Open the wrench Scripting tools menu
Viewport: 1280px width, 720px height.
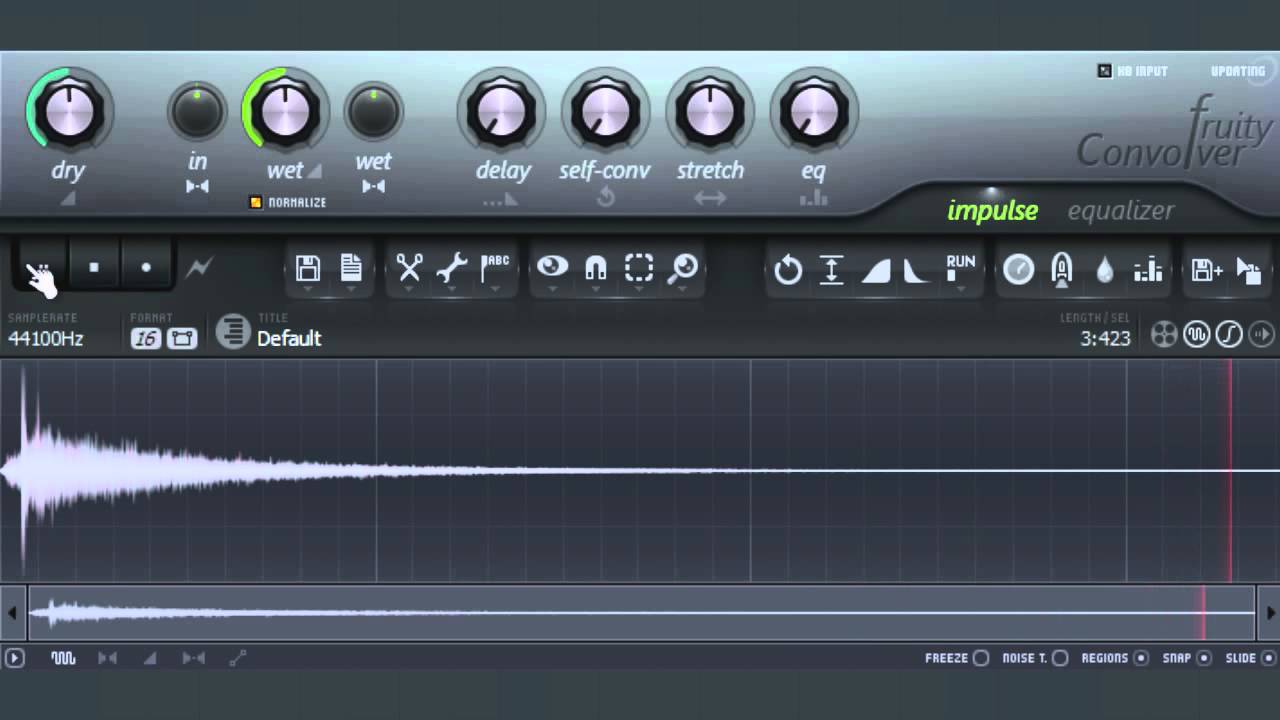pos(452,268)
